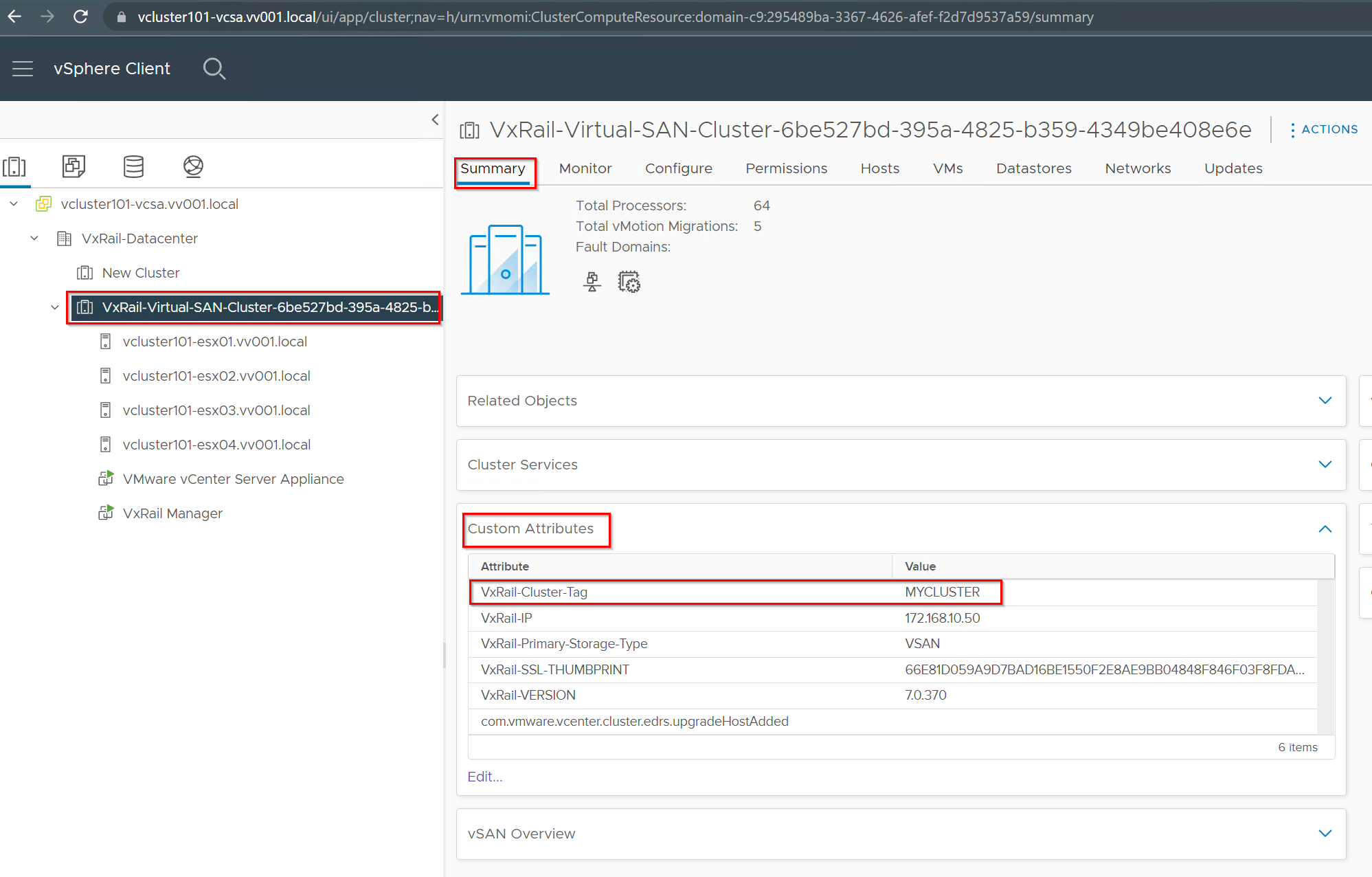
Task: Open the hamburger navigation menu
Action: click(x=23, y=69)
